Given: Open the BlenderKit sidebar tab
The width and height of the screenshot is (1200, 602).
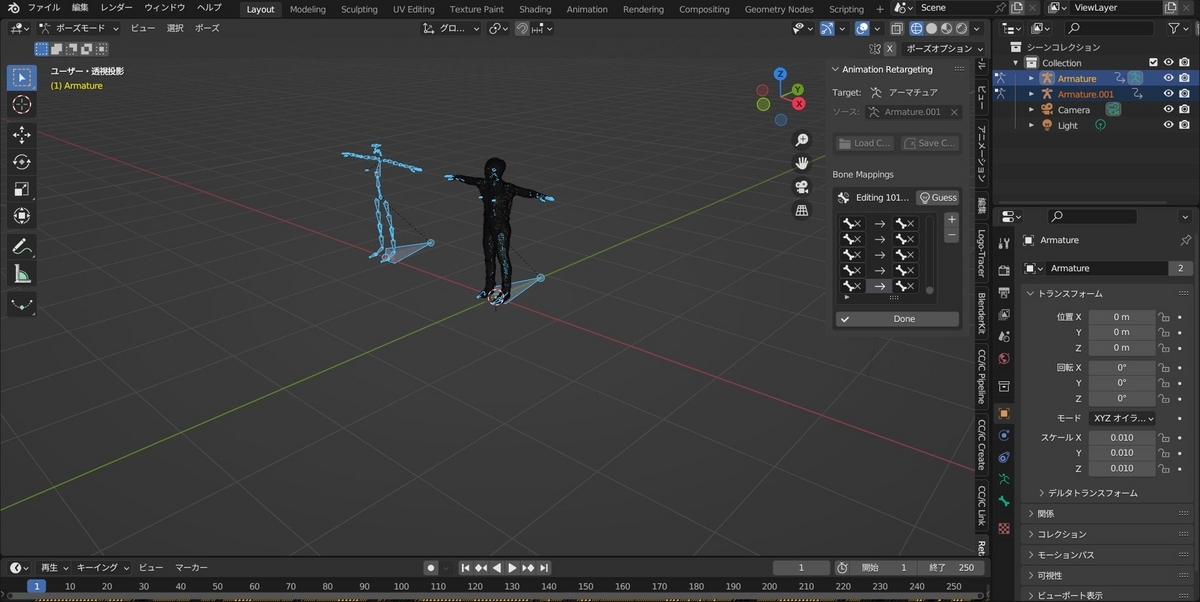Looking at the screenshot, I should coord(981,314).
